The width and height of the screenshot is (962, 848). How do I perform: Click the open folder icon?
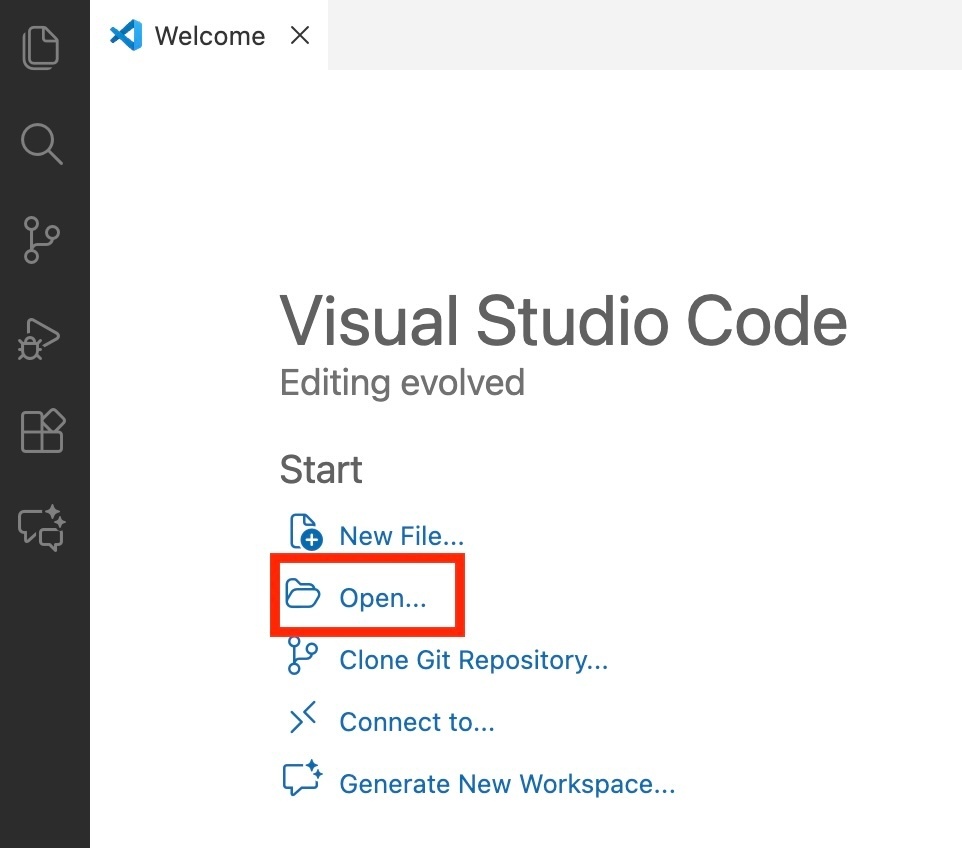(302, 596)
